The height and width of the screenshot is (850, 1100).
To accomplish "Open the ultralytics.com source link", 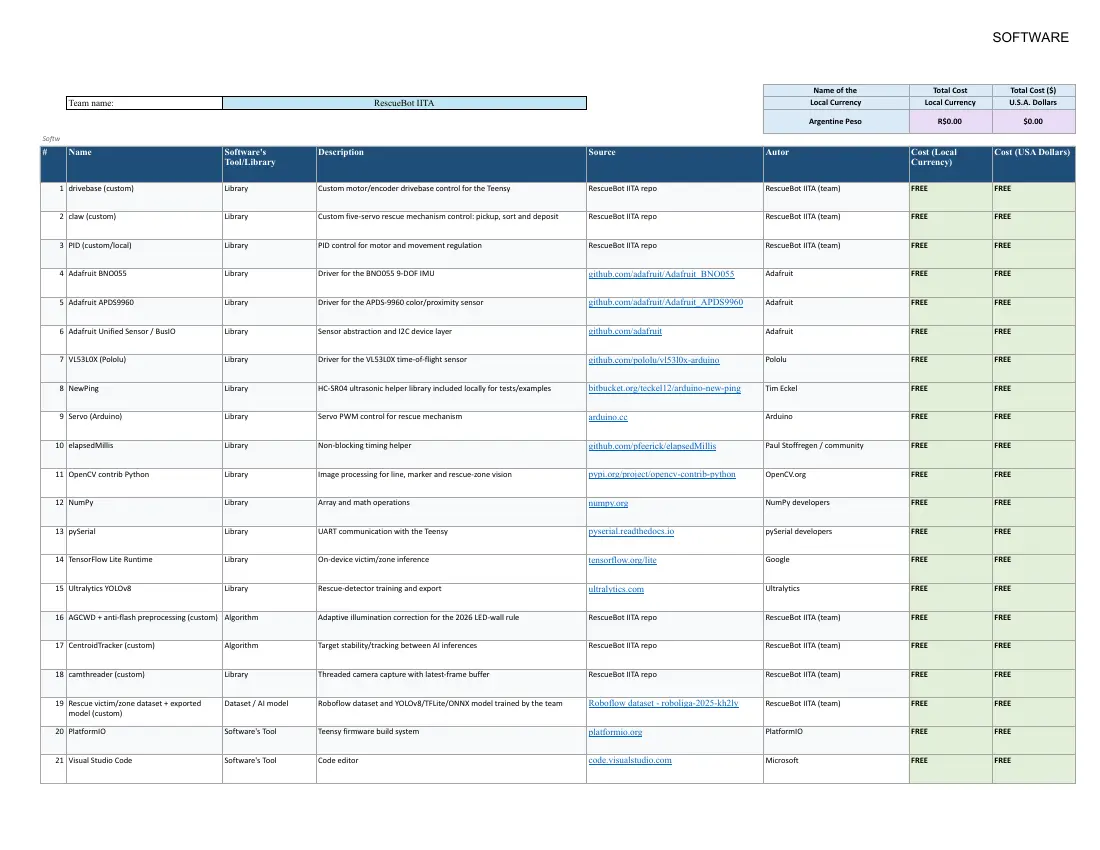I will pos(615,588).
